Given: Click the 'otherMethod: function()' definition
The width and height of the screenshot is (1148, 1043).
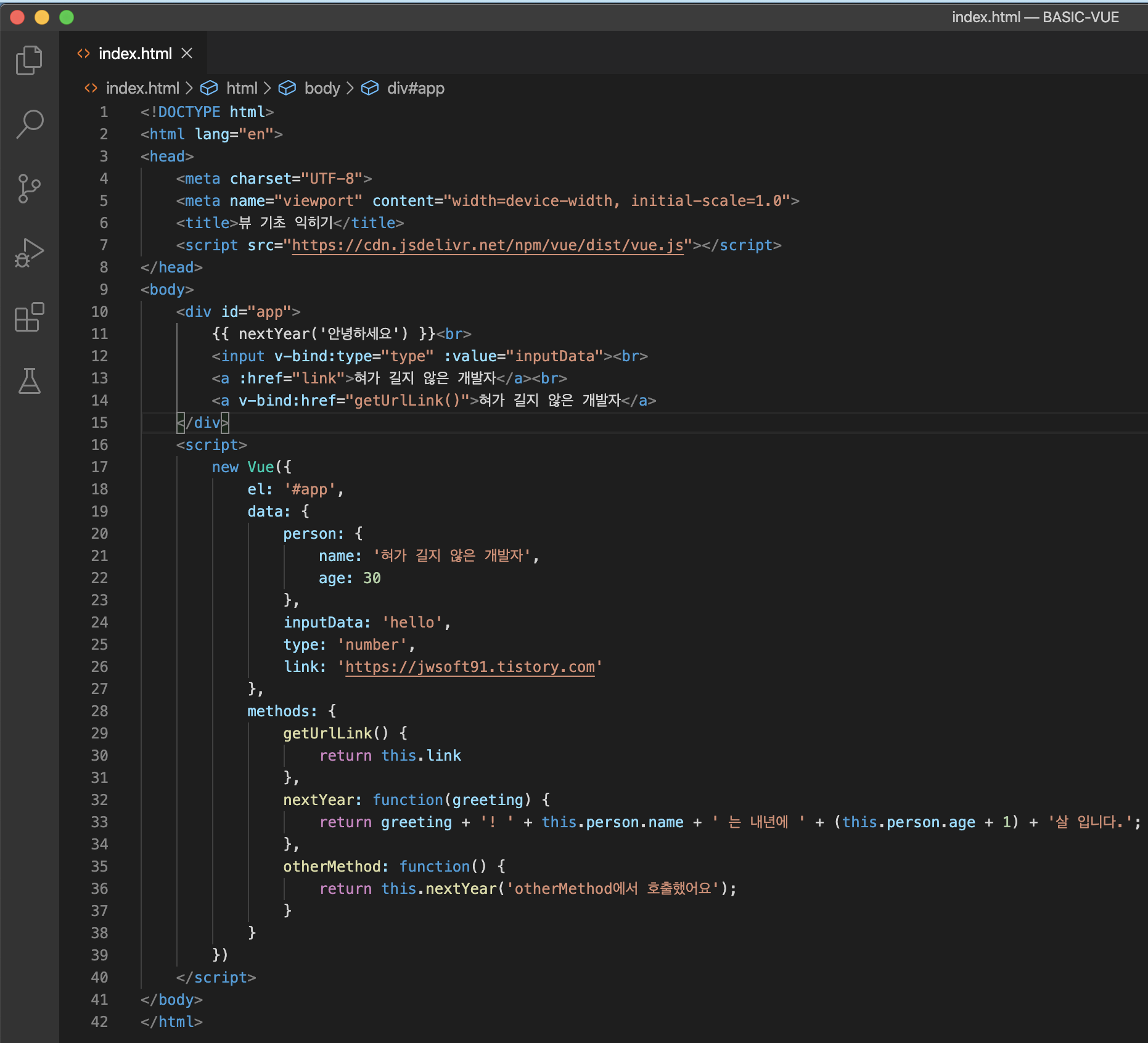Looking at the screenshot, I should click(385, 867).
